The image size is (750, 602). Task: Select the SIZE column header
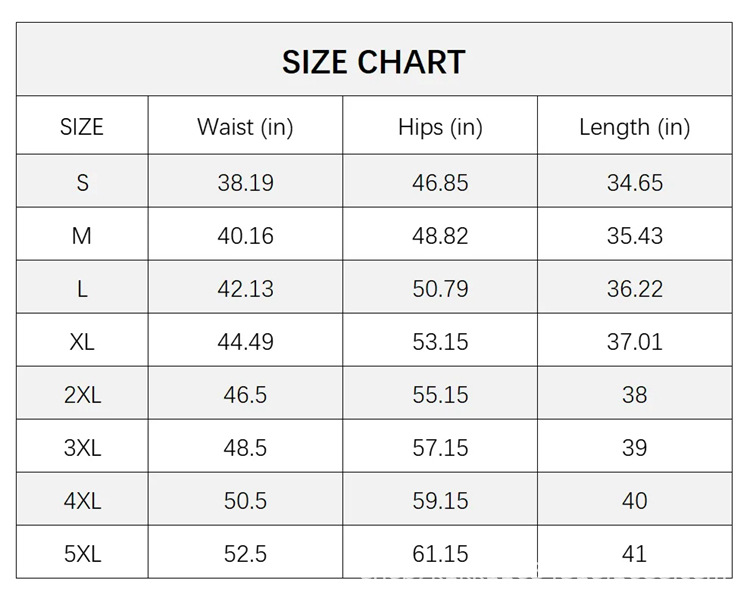point(82,127)
